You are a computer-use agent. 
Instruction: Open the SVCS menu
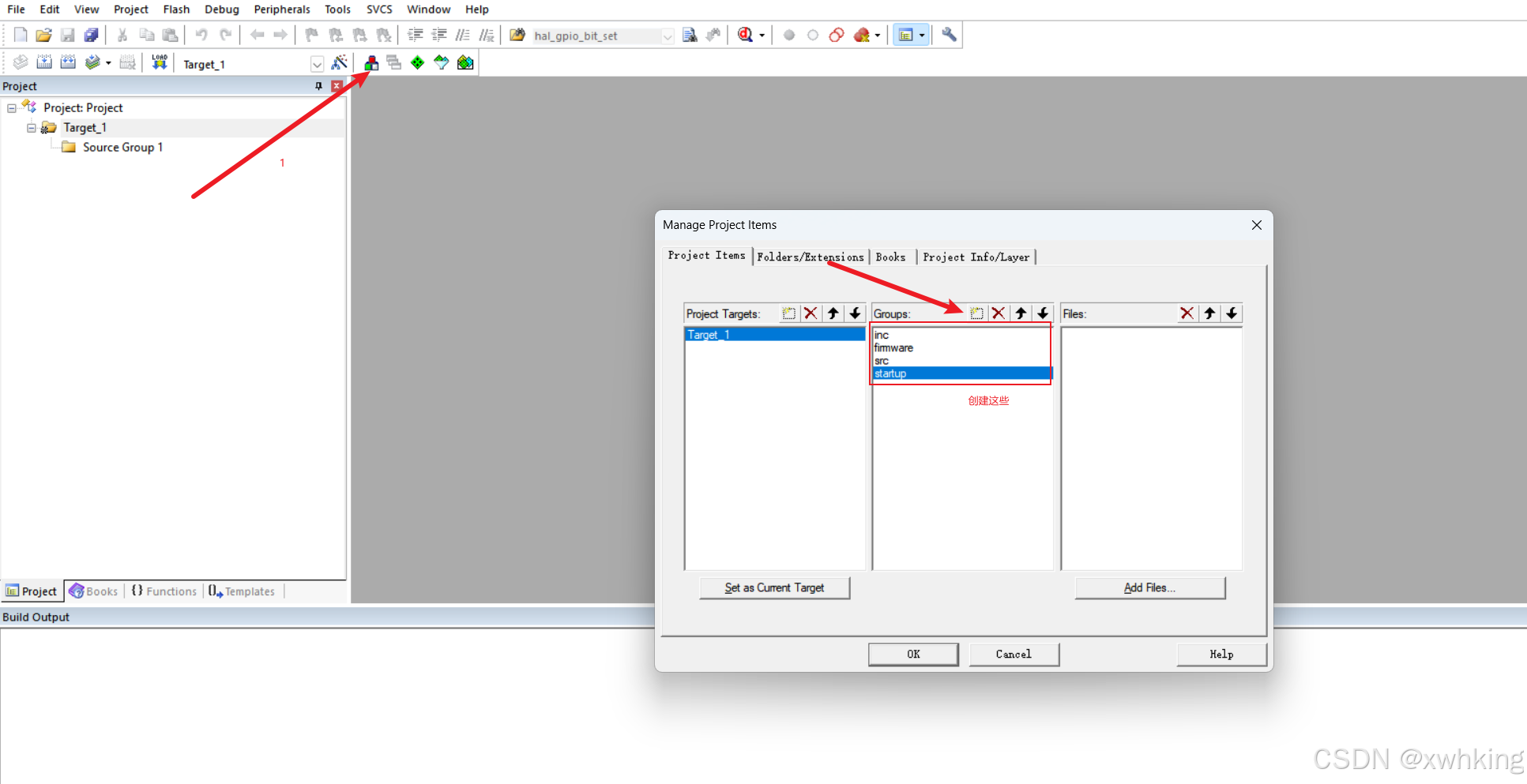[379, 9]
